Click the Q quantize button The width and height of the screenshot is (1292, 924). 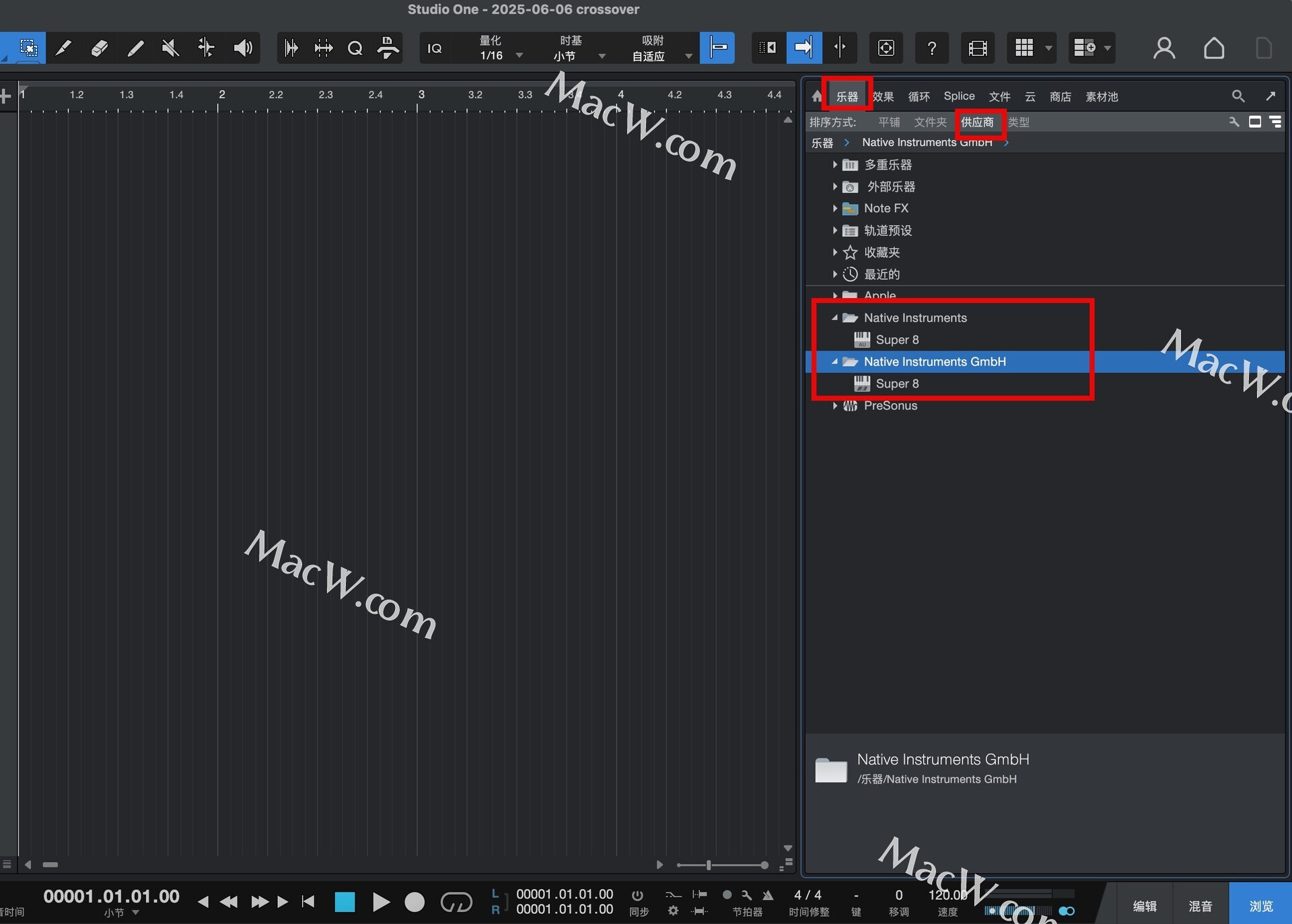[x=355, y=48]
